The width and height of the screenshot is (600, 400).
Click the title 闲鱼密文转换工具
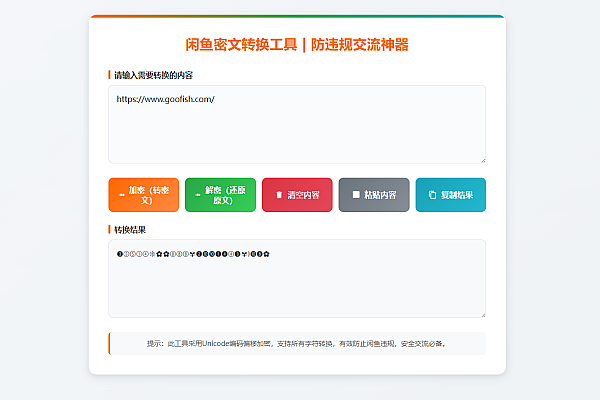coord(241,45)
